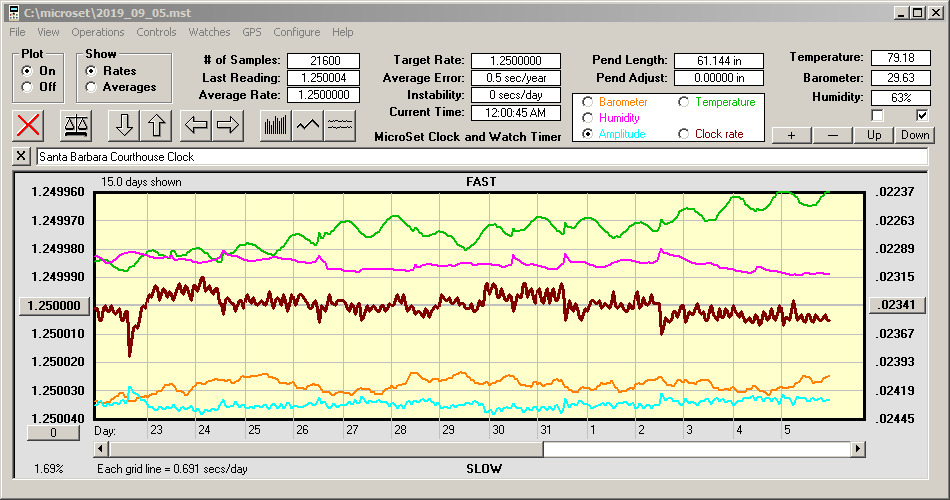Click the '15.0 days shown' text
Screen dimensions: 950x500
coord(141,182)
